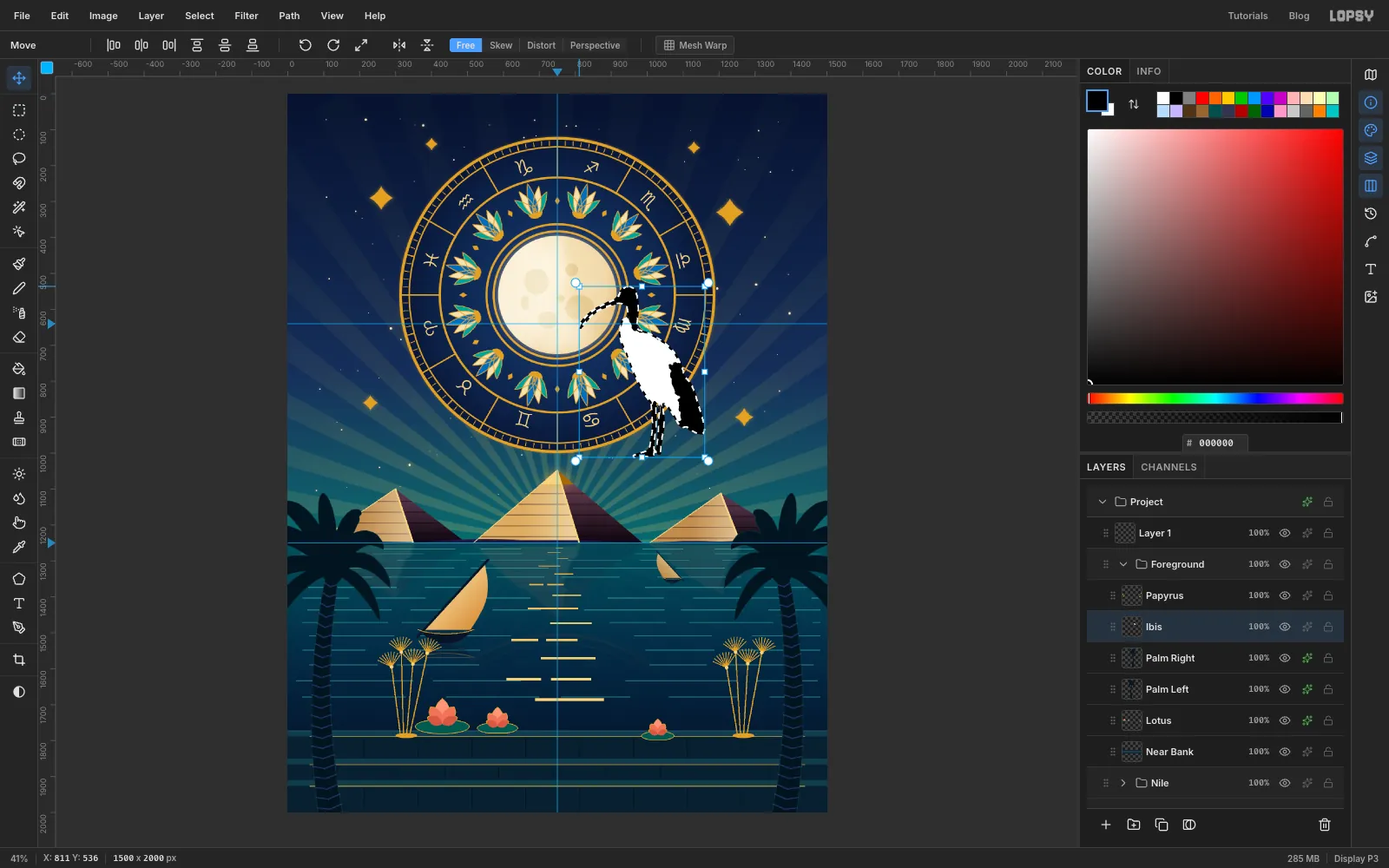The image size is (1389, 868).
Task: Switch to the Channels tab
Action: click(x=1168, y=467)
